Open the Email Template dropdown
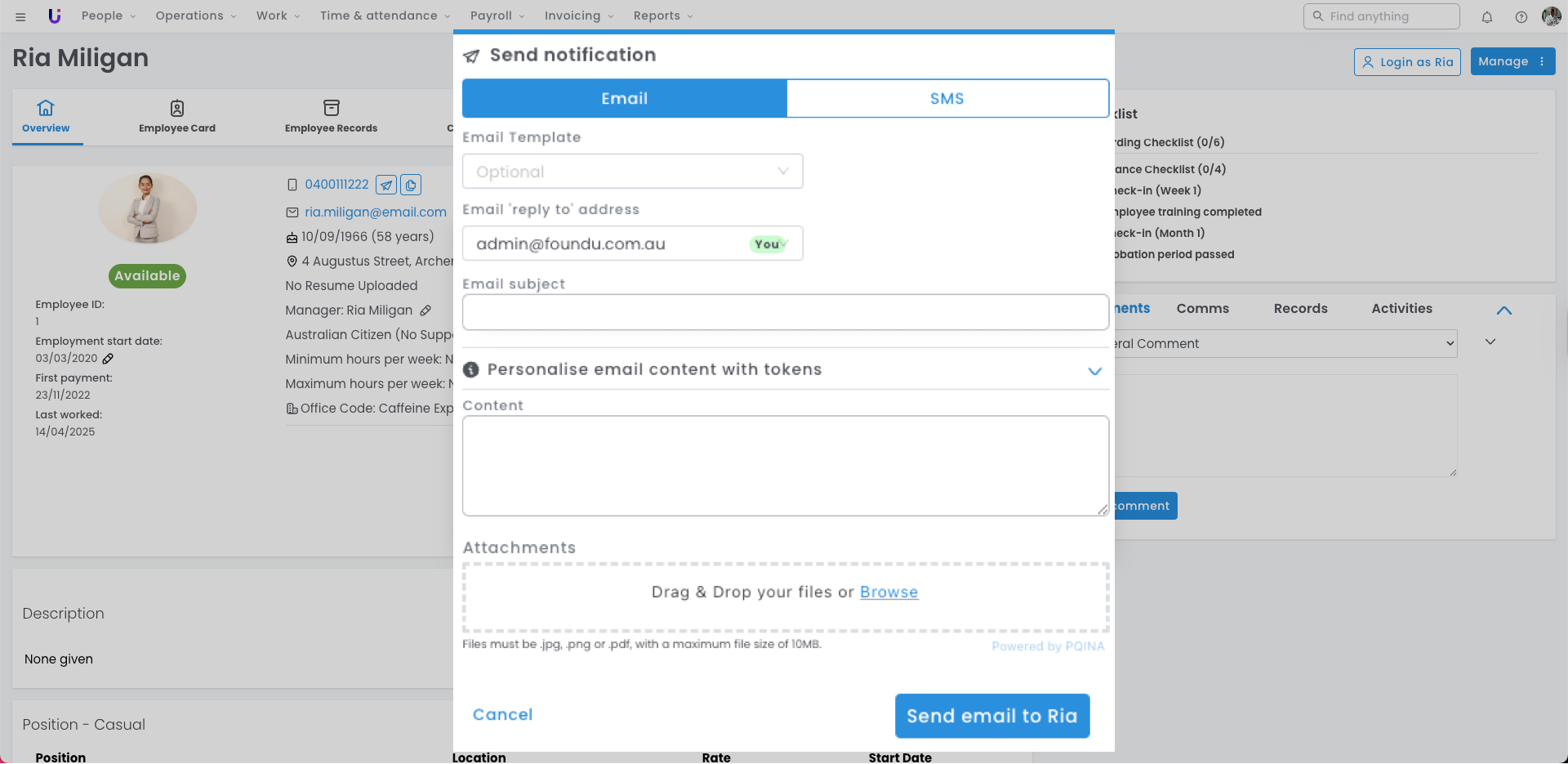 [x=632, y=172]
